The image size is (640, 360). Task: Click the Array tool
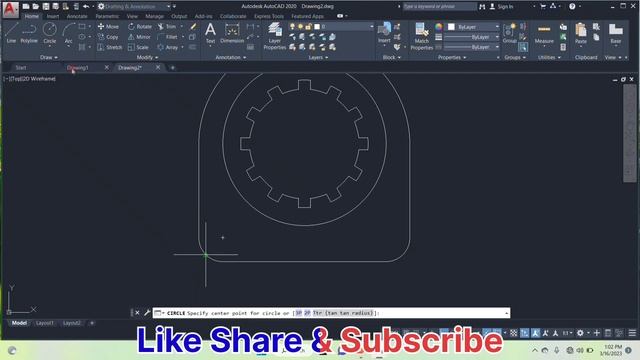coord(168,47)
